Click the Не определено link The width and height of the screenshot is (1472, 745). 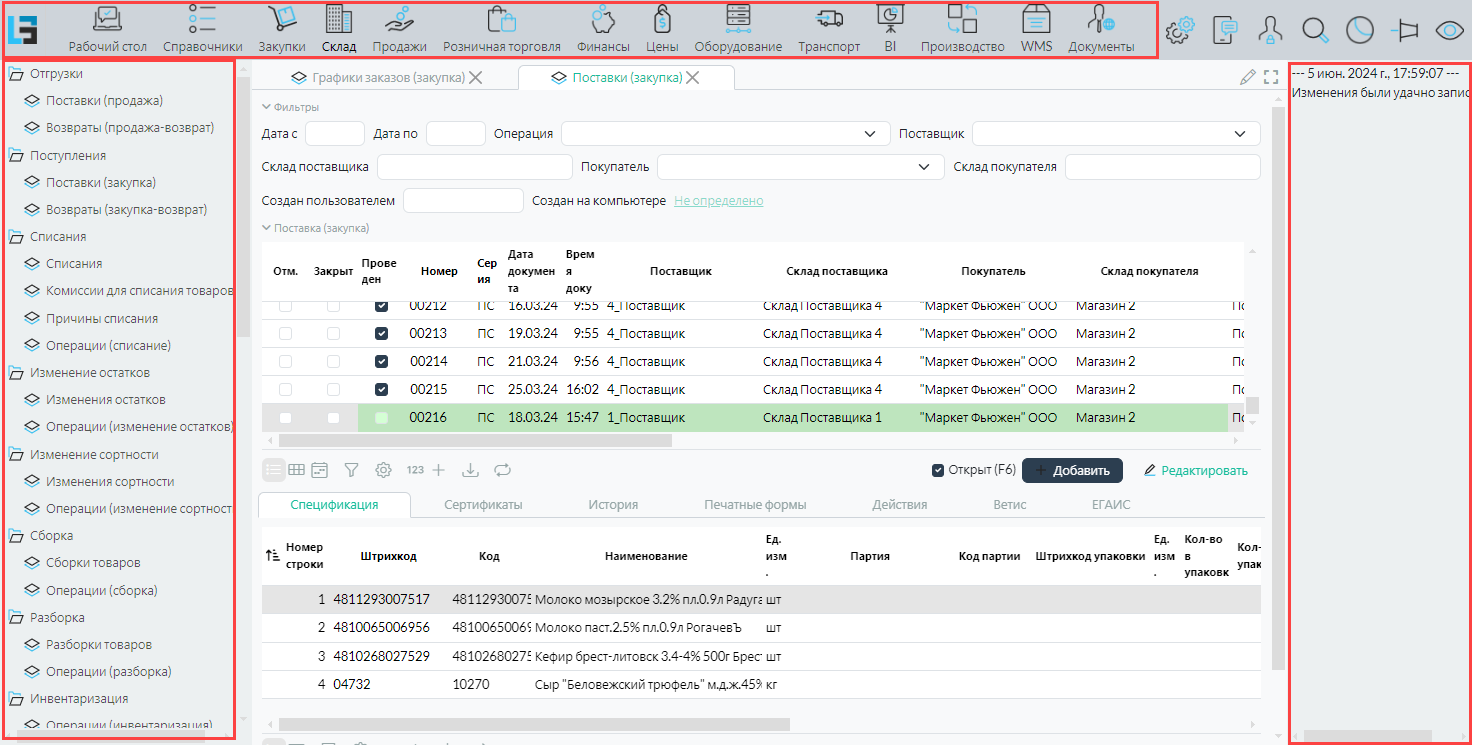[718, 201]
